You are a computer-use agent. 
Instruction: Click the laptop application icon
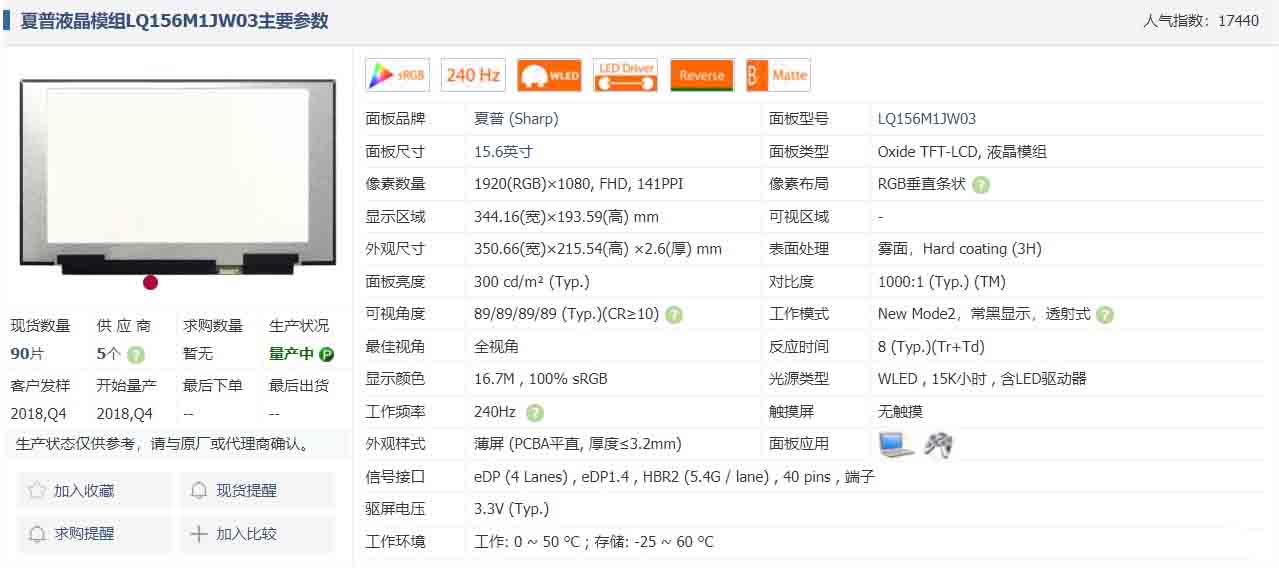click(895, 444)
